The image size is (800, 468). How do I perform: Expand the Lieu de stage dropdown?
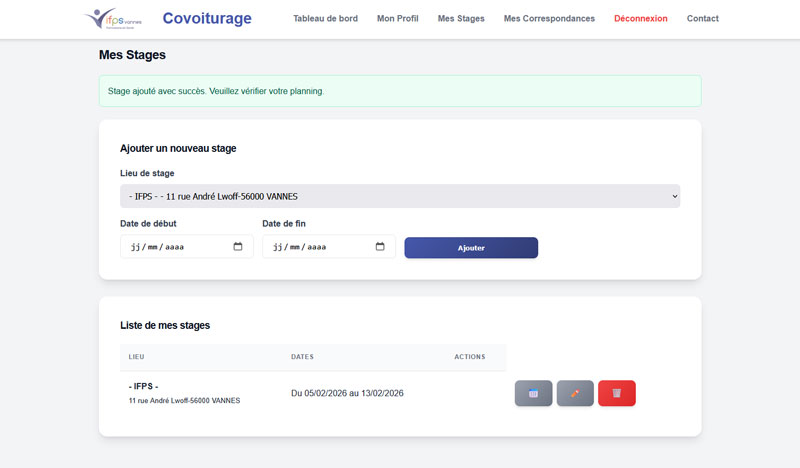point(399,196)
